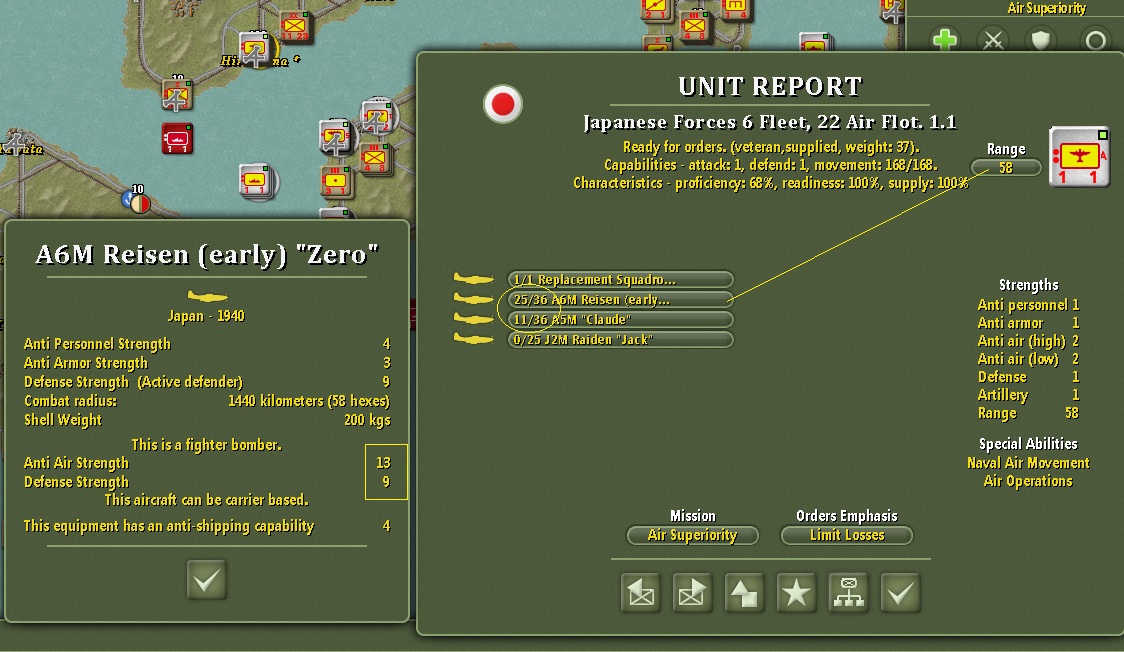Click the shield icon in top panel
Screen dimensions: 1124x652
point(1041,40)
